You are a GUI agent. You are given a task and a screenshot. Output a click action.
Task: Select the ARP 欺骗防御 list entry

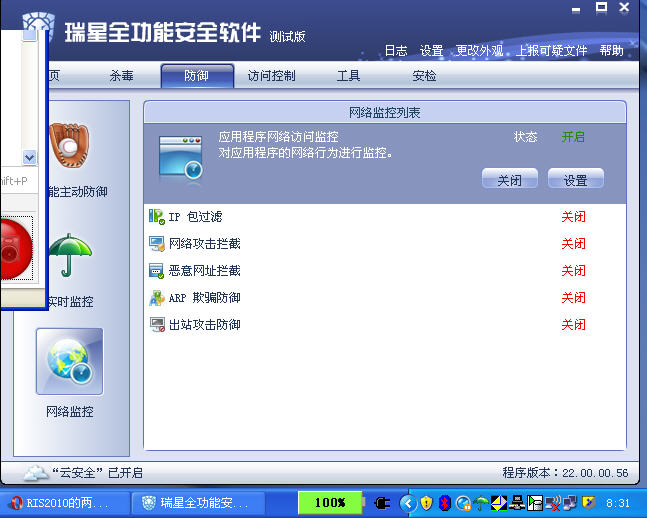point(385,298)
